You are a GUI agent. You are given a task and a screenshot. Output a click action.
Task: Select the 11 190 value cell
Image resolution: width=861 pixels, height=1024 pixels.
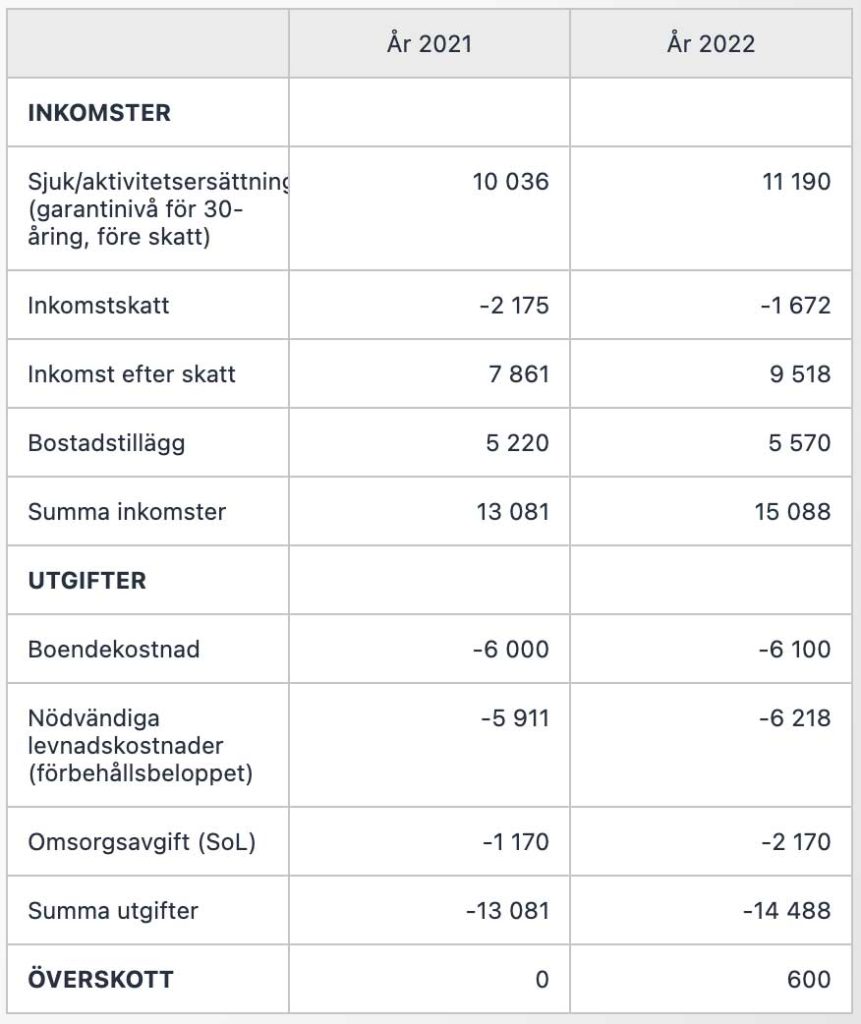(x=796, y=184)
